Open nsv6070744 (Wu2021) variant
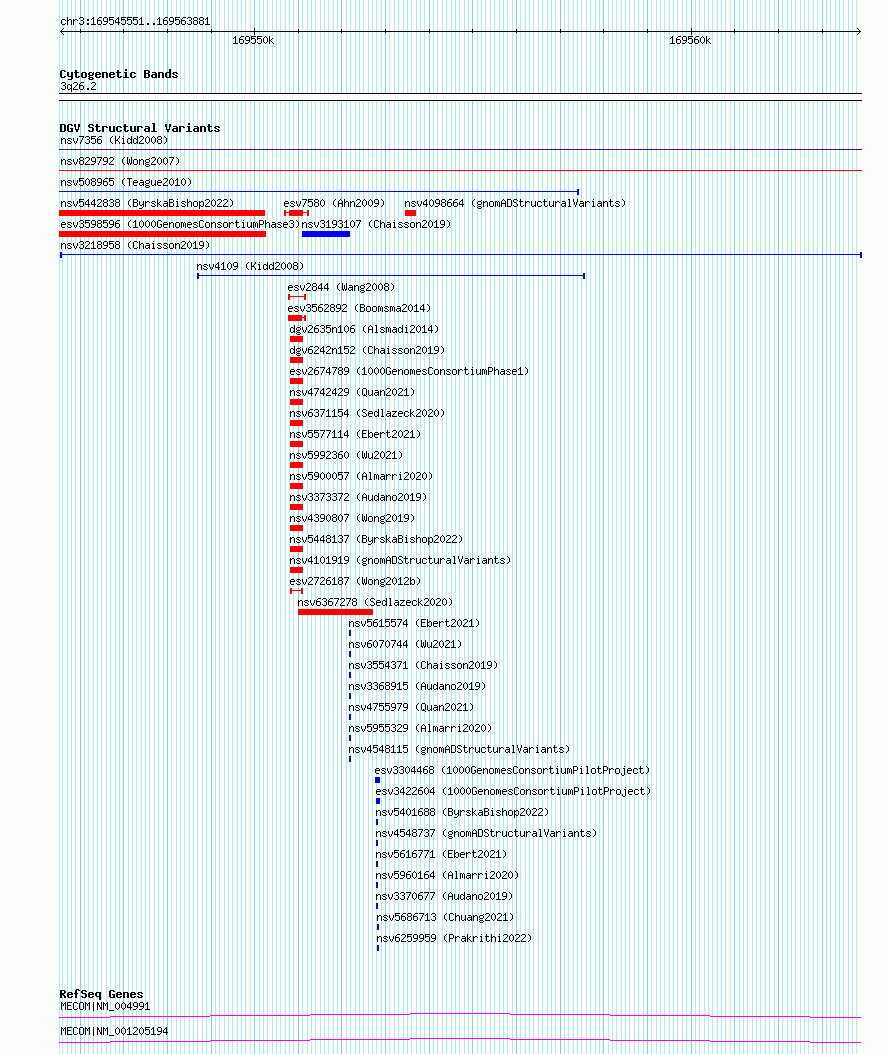 (x=405, y=644)
